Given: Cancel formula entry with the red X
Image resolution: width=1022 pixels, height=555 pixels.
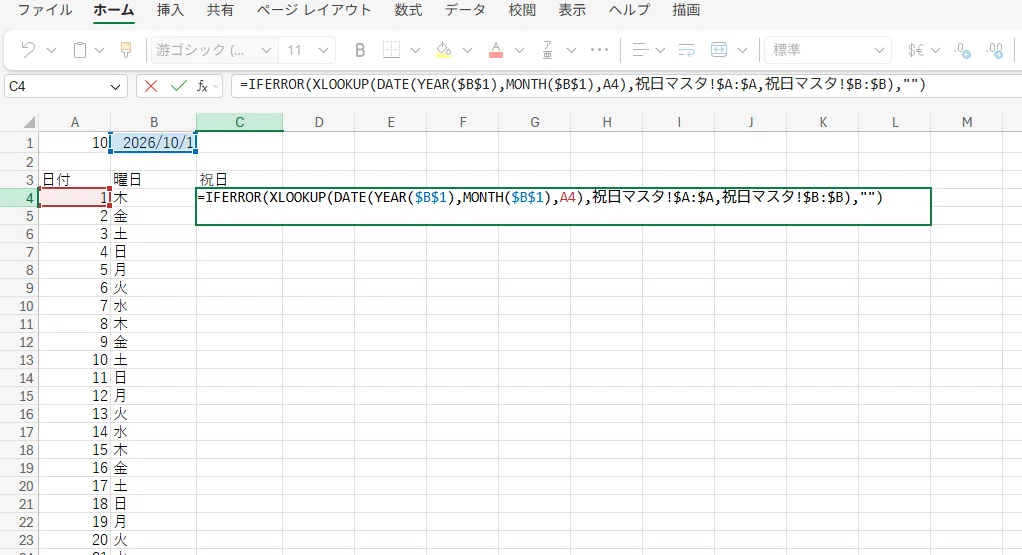Looking at the screenshot, I should click(x=151, y=86).
